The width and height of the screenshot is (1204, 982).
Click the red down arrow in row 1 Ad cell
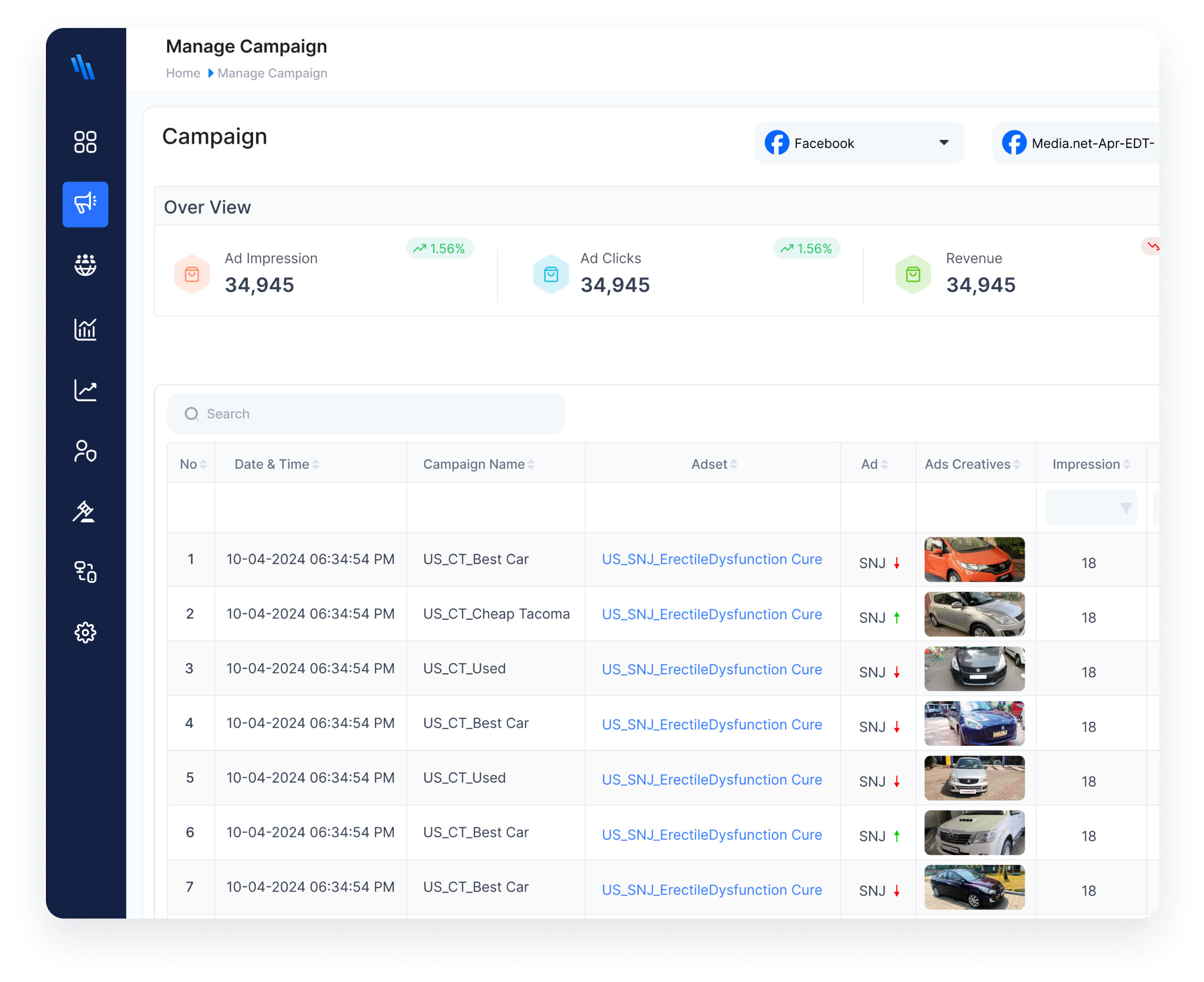[897, 563]
